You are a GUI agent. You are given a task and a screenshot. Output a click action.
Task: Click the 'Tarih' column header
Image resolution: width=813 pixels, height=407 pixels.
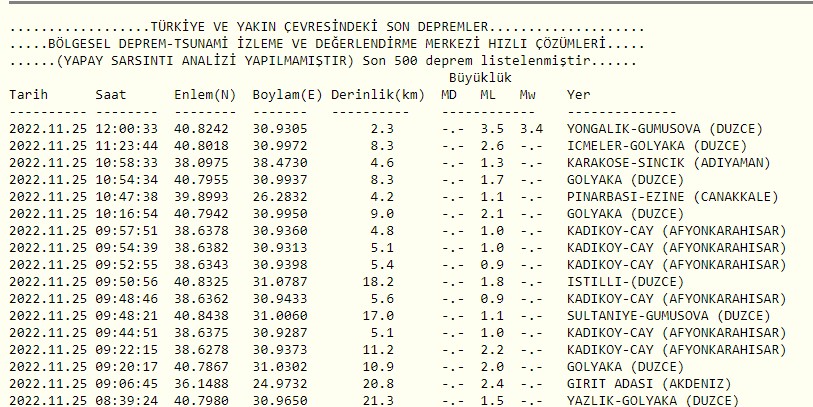[x=29, y=94]
